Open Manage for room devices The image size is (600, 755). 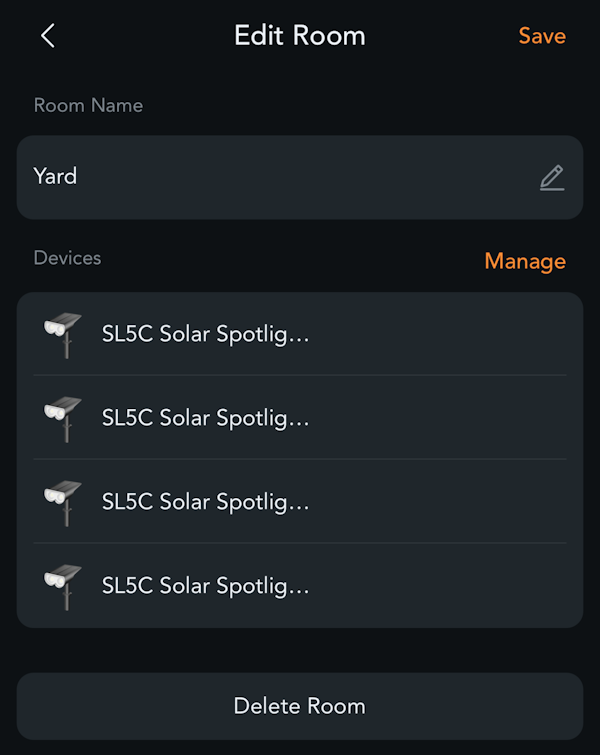coord(525,261)
